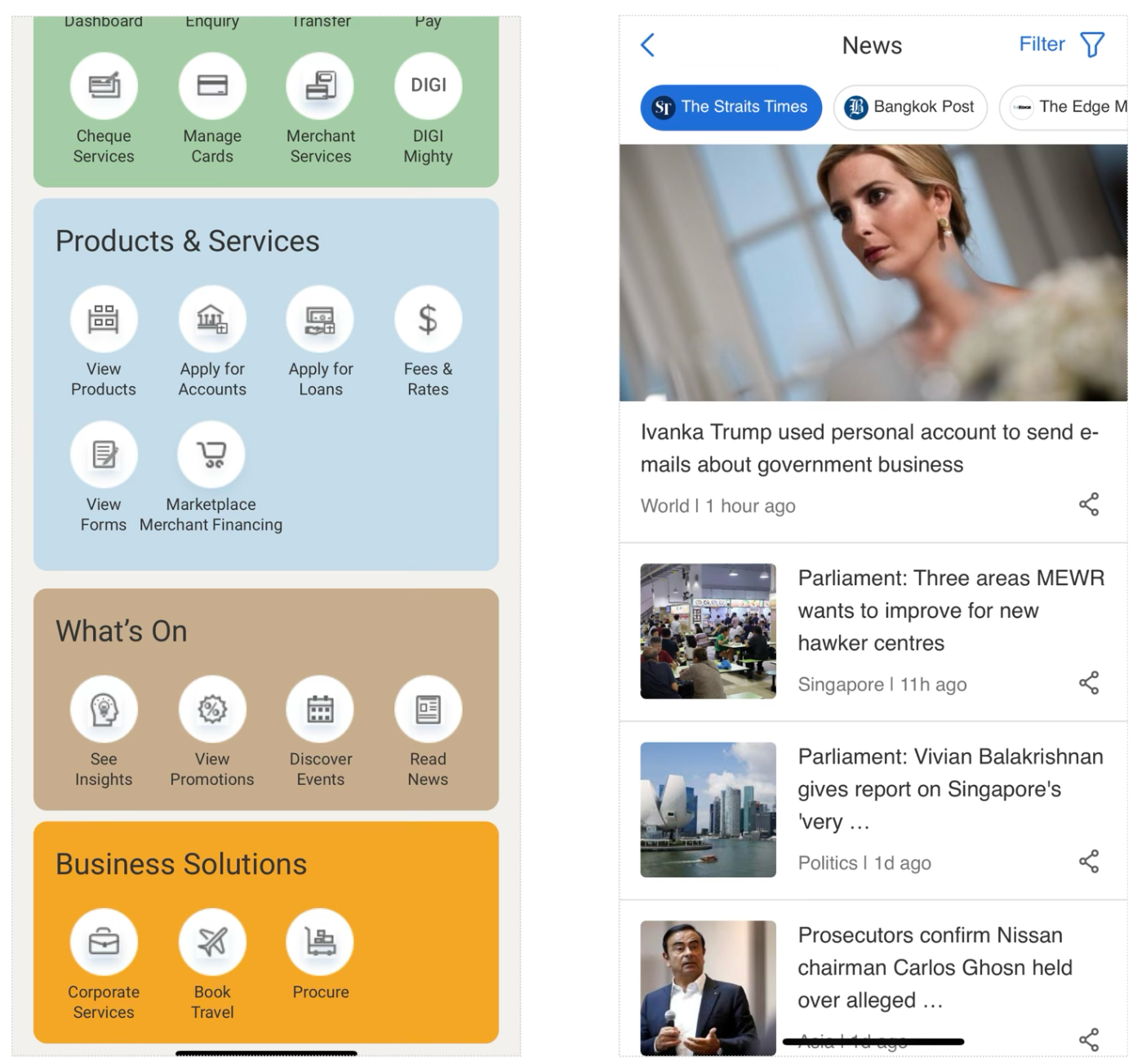This screenshot has height=1064, width=1133.
Task: Launch DIGI Mighty
Action: pyautogui.click(x=428, y=86)
